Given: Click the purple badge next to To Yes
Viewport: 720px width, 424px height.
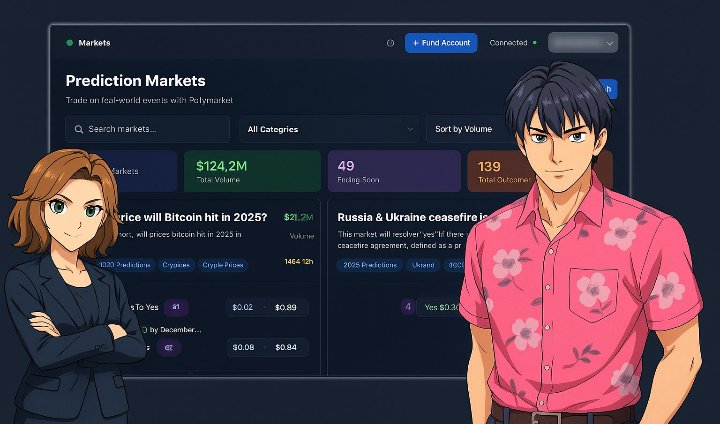Looking at the screenshot, I should click(x=176, y=307).
